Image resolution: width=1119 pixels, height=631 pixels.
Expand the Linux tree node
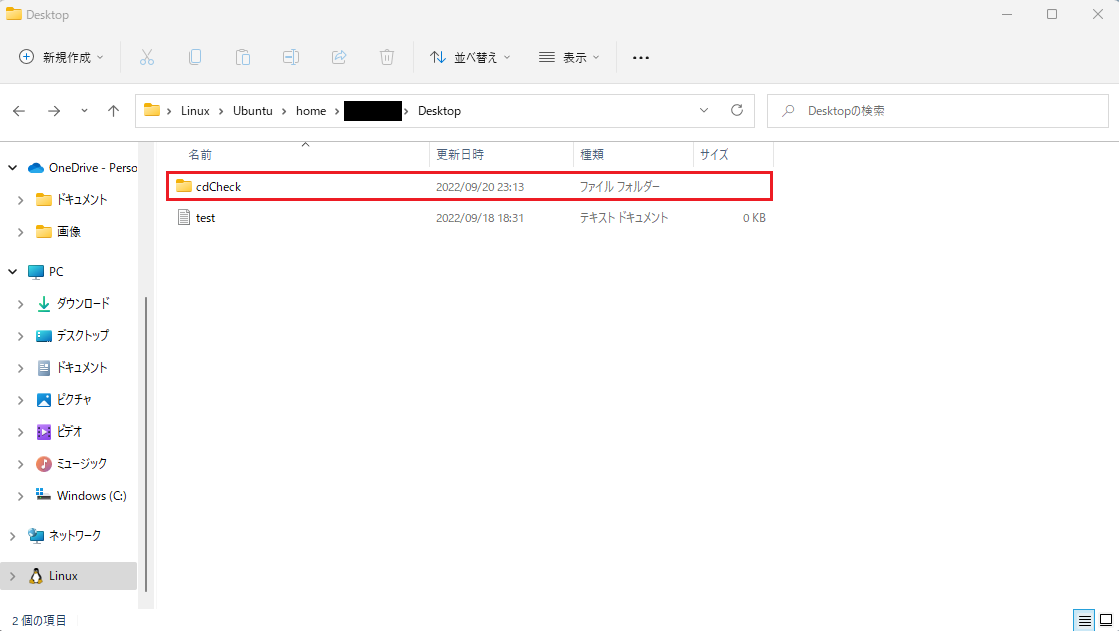pos(13,576)
